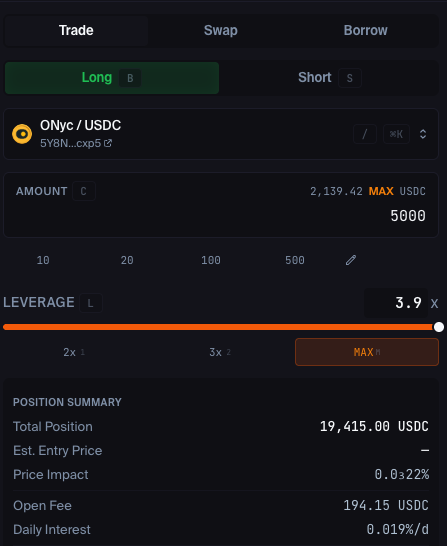
Task: Select the 500 amount preset
Action: (x=295, y=260)
